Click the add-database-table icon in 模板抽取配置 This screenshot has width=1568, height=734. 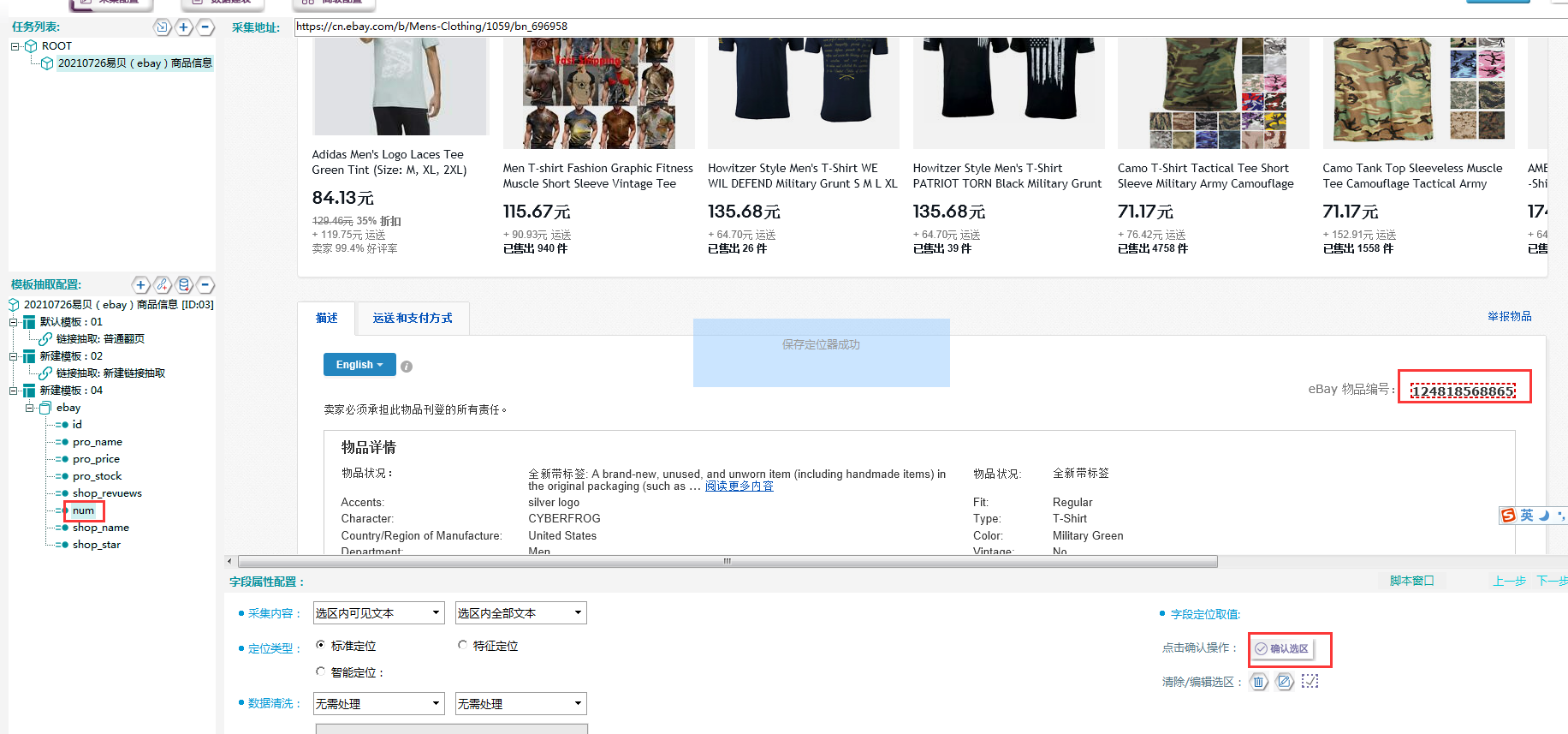click(x=184, y=285)
